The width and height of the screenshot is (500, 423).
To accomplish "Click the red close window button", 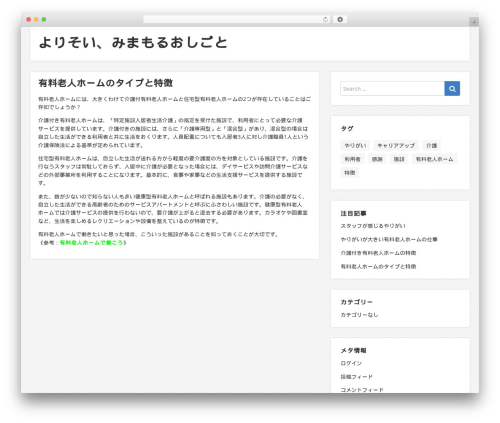I will 29,20.
